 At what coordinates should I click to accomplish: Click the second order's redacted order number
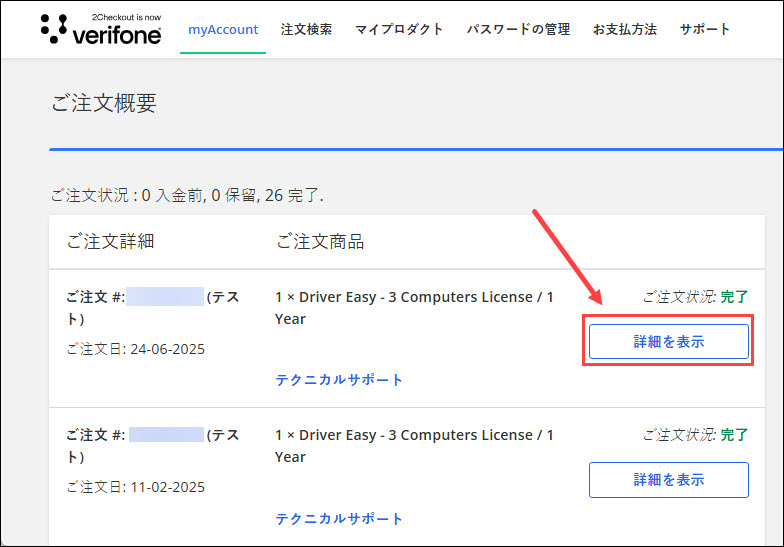pyautogui.click(x=166, y=434)
